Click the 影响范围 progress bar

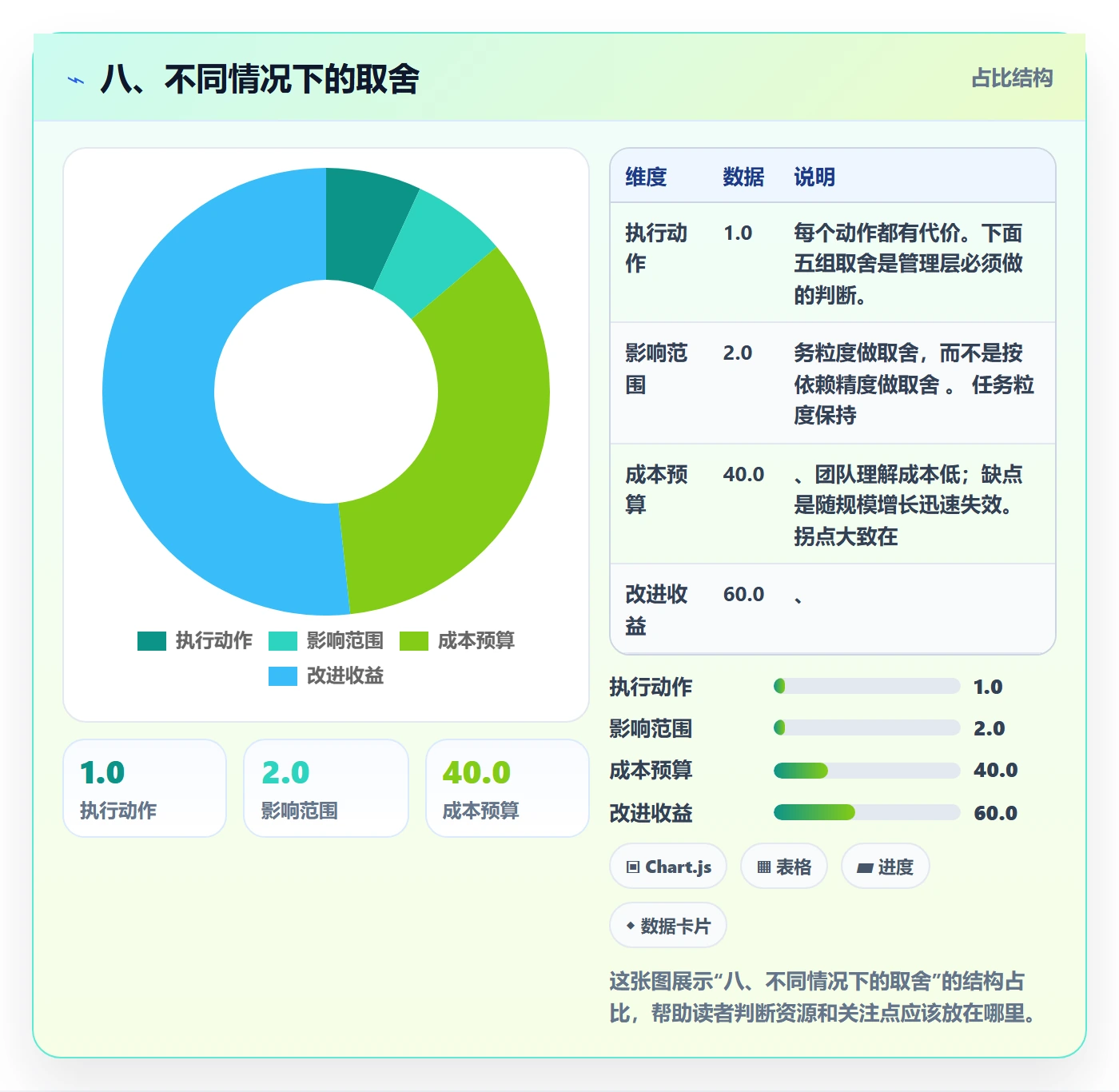(x=866, y=727)
